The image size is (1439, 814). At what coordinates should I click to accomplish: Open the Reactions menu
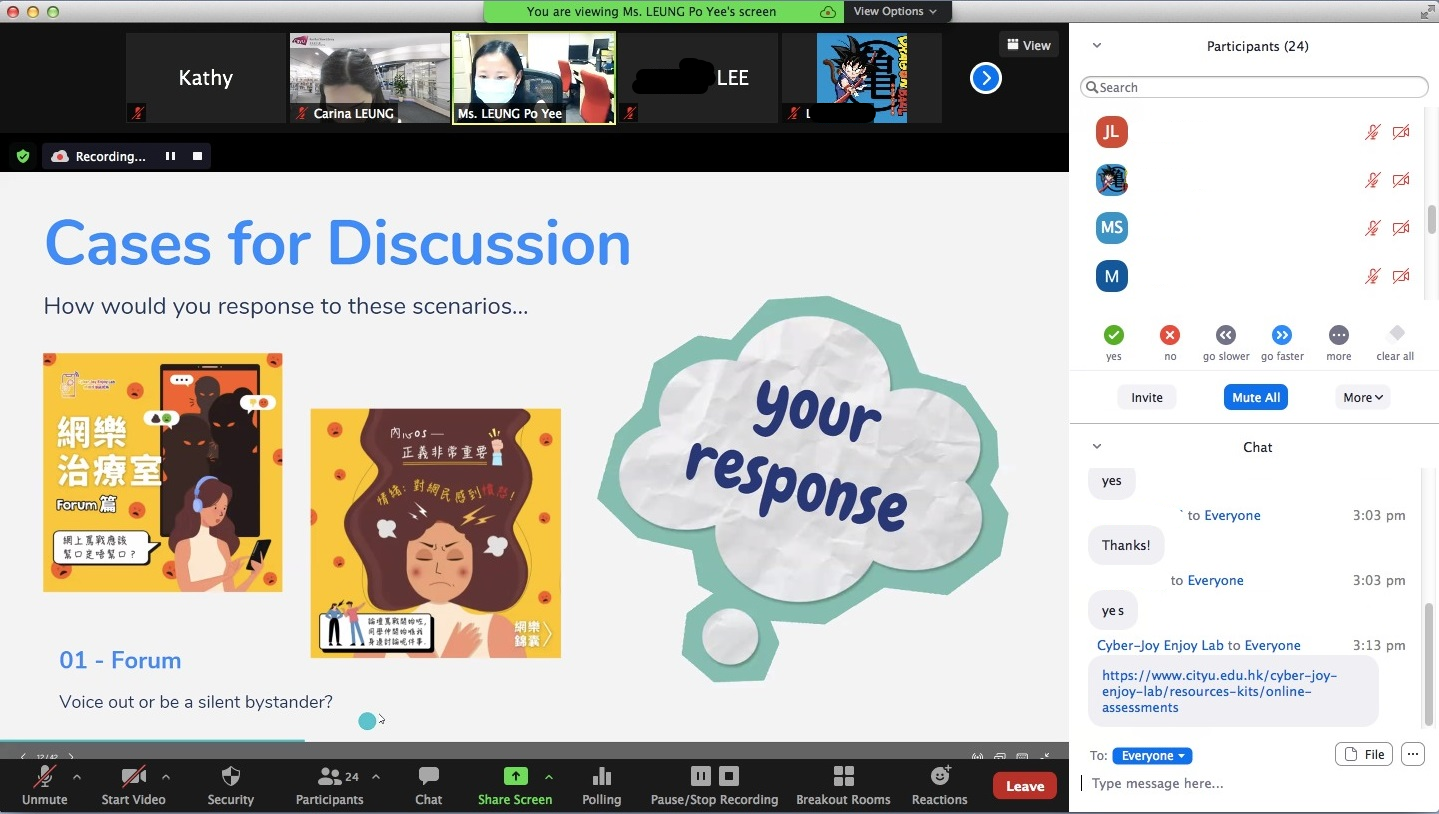939,777
